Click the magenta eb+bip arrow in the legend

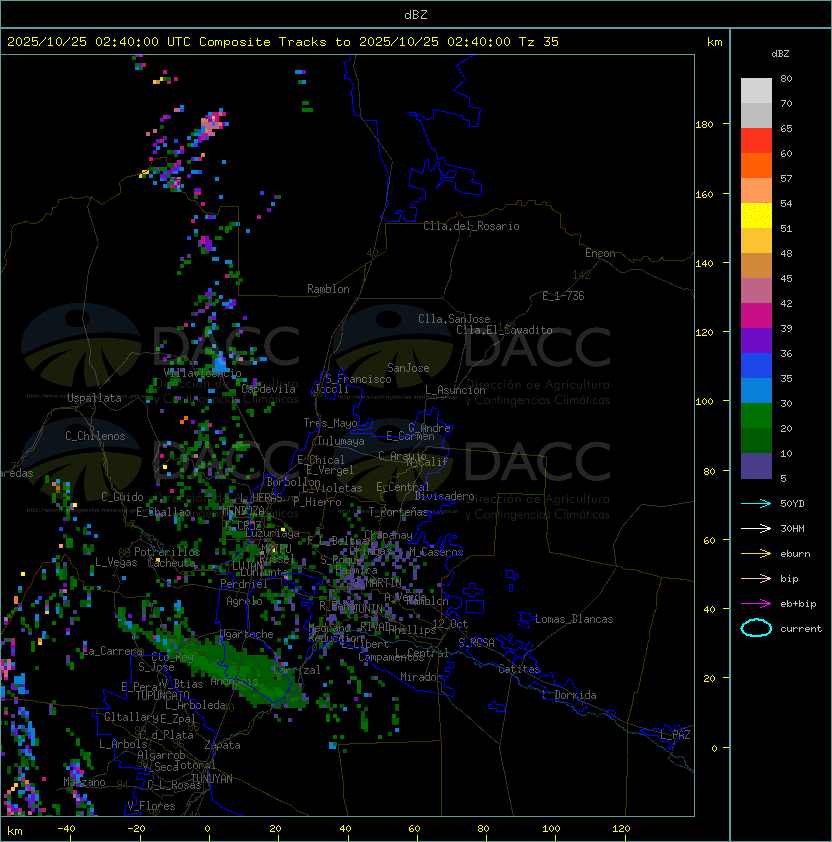tap(756, 604)
